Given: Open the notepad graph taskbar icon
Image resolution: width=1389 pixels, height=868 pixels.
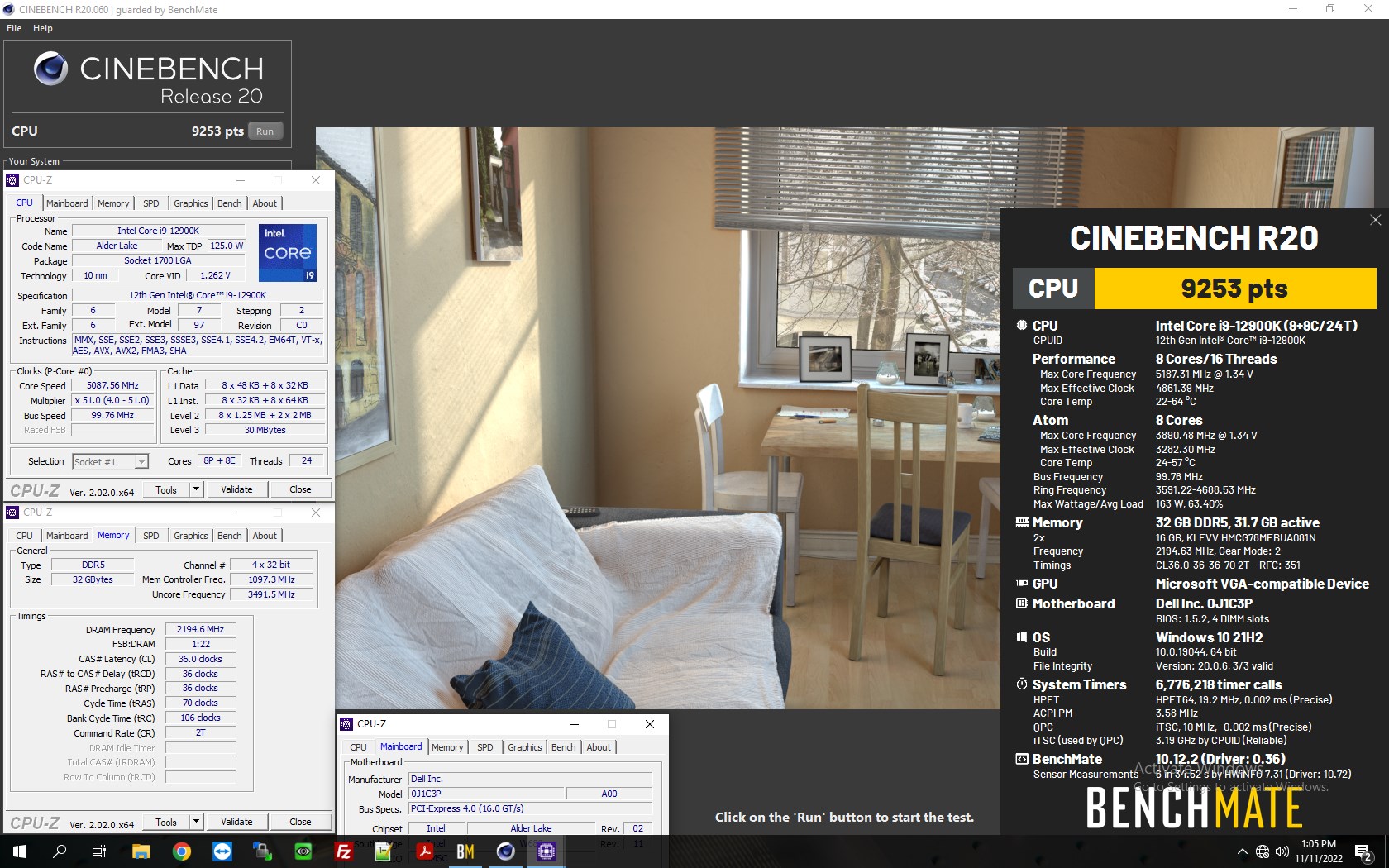Looking at the screenshot, I should pyautogui.click(x=384, y=851).
